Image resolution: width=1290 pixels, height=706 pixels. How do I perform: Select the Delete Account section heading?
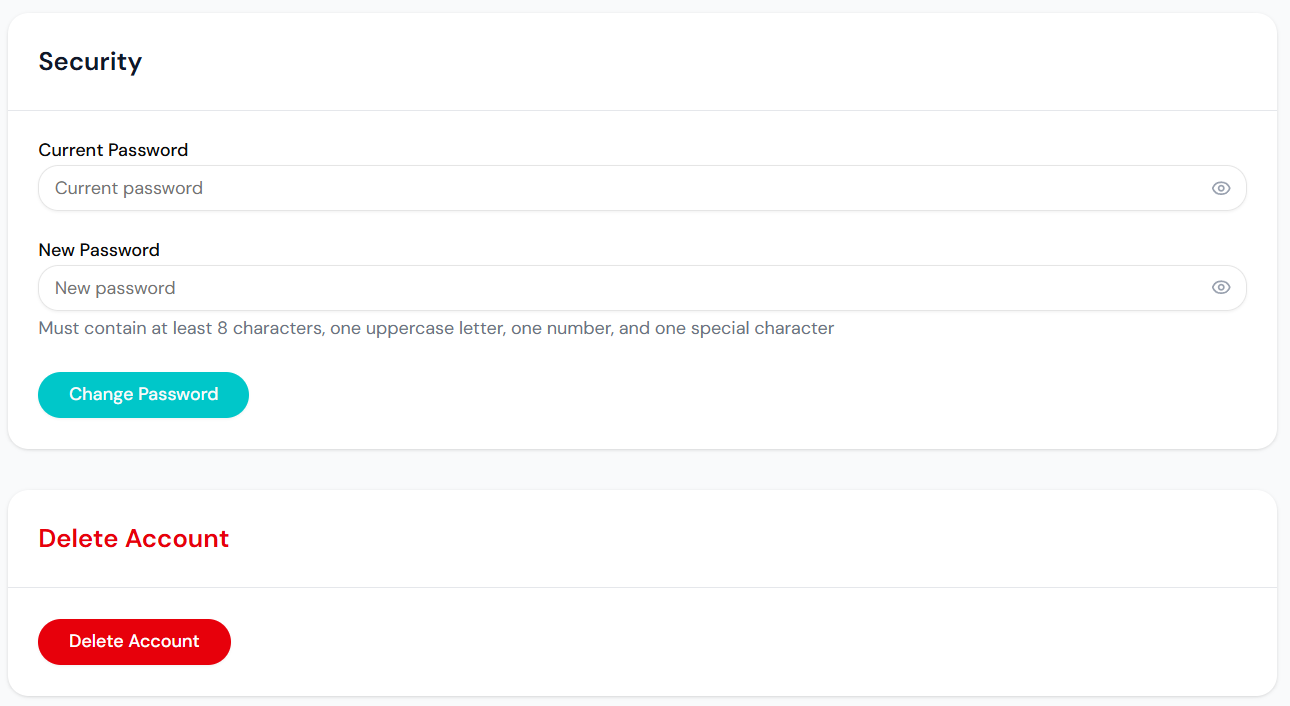(x=133, y=538)
